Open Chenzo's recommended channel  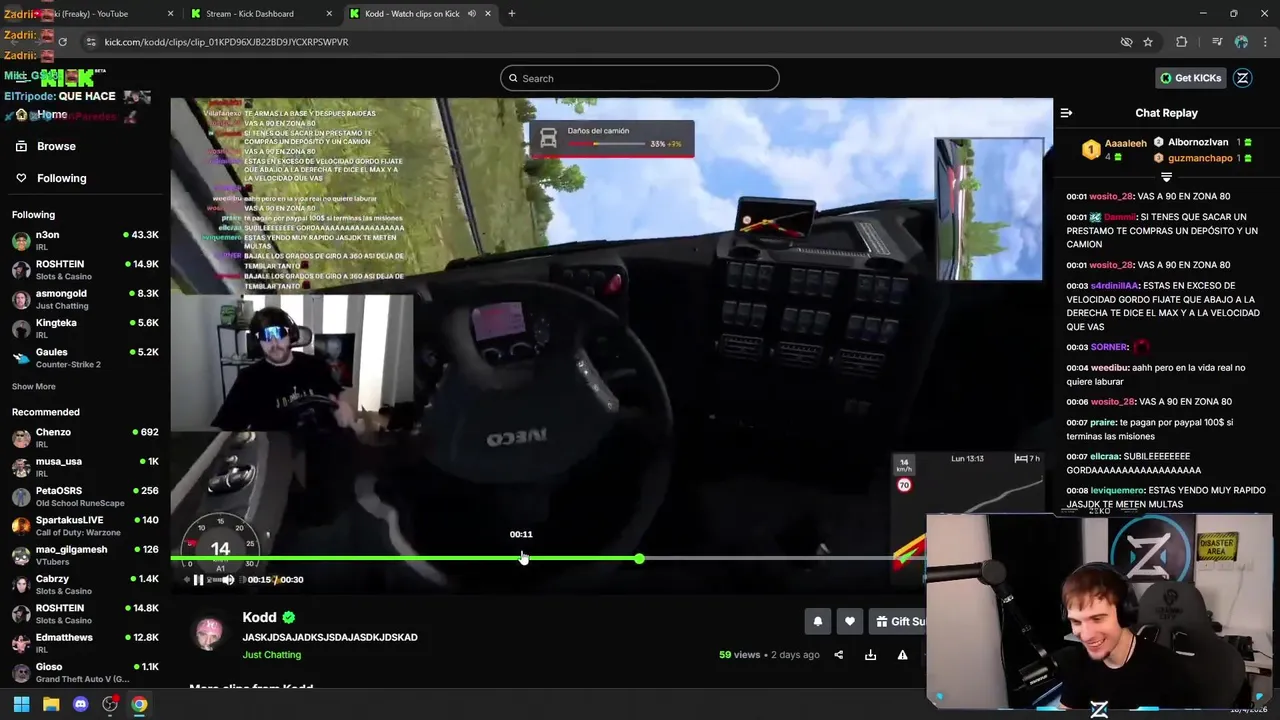[85, 438]
